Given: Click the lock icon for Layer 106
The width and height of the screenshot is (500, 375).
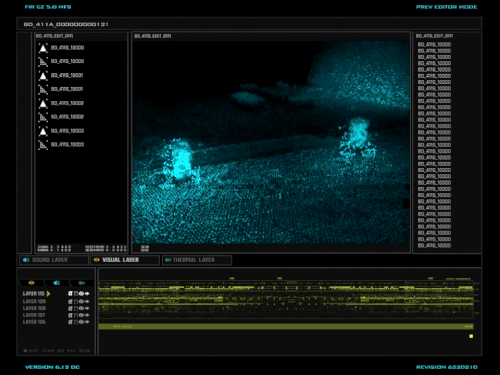Looking at the screenshot, I should pyautogui.click(x=70, y=322).
